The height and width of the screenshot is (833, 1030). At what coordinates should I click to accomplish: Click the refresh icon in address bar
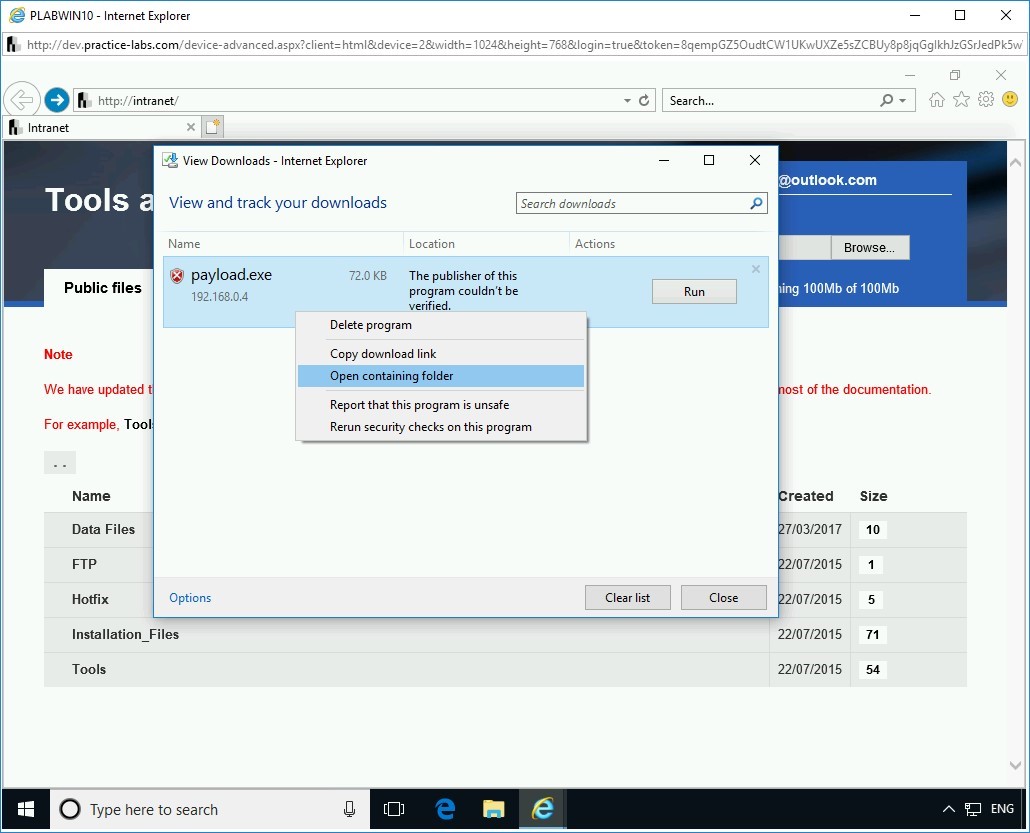[x=644, y=100]
